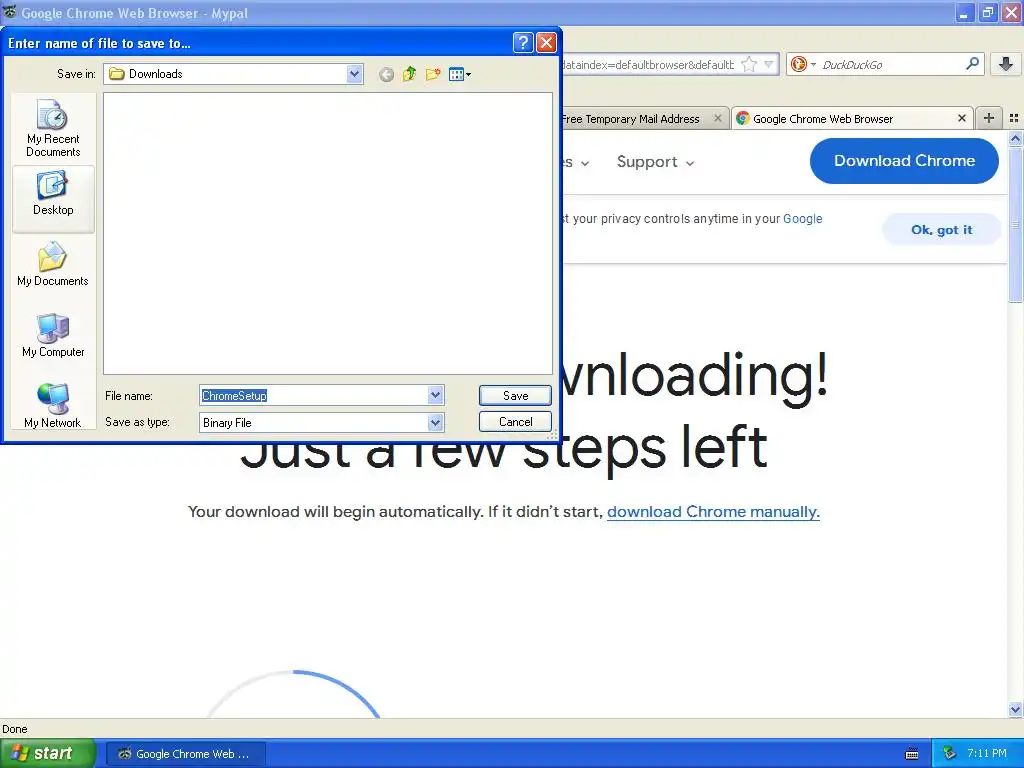The height and width of the screenshot is (768, 1024).
Task: Show all tabs grid icon
Action: (x=1014, y=118)
